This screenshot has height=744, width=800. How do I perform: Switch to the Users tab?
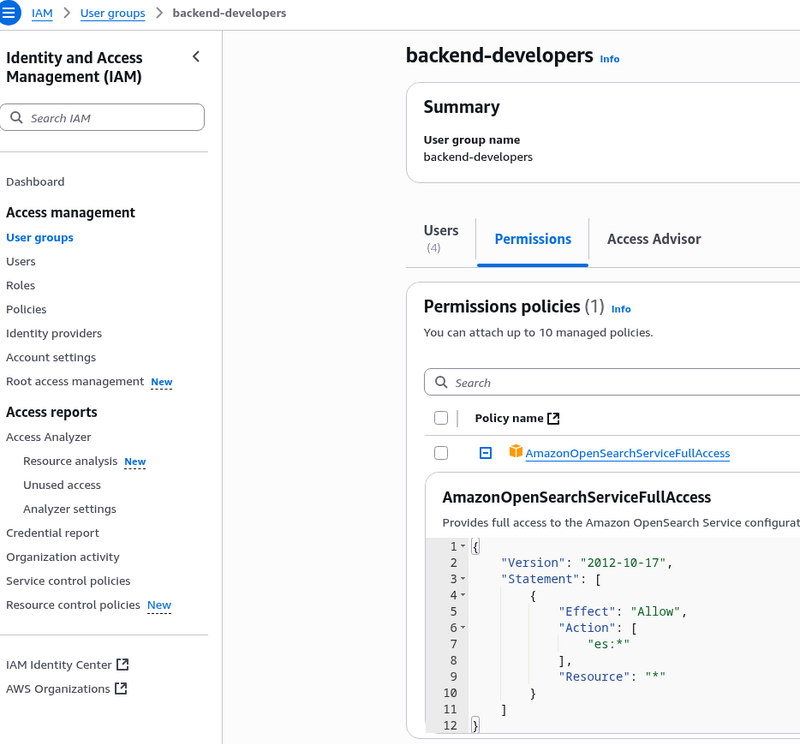440,238
